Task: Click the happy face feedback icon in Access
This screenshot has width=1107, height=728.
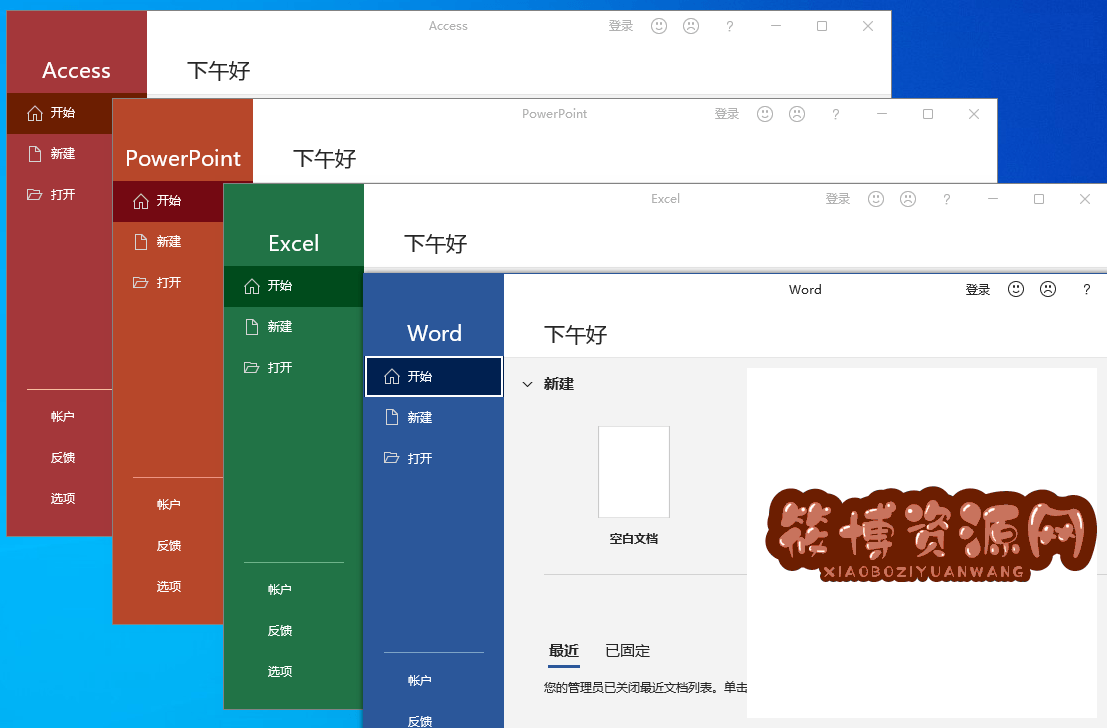Action: point(659,26)
